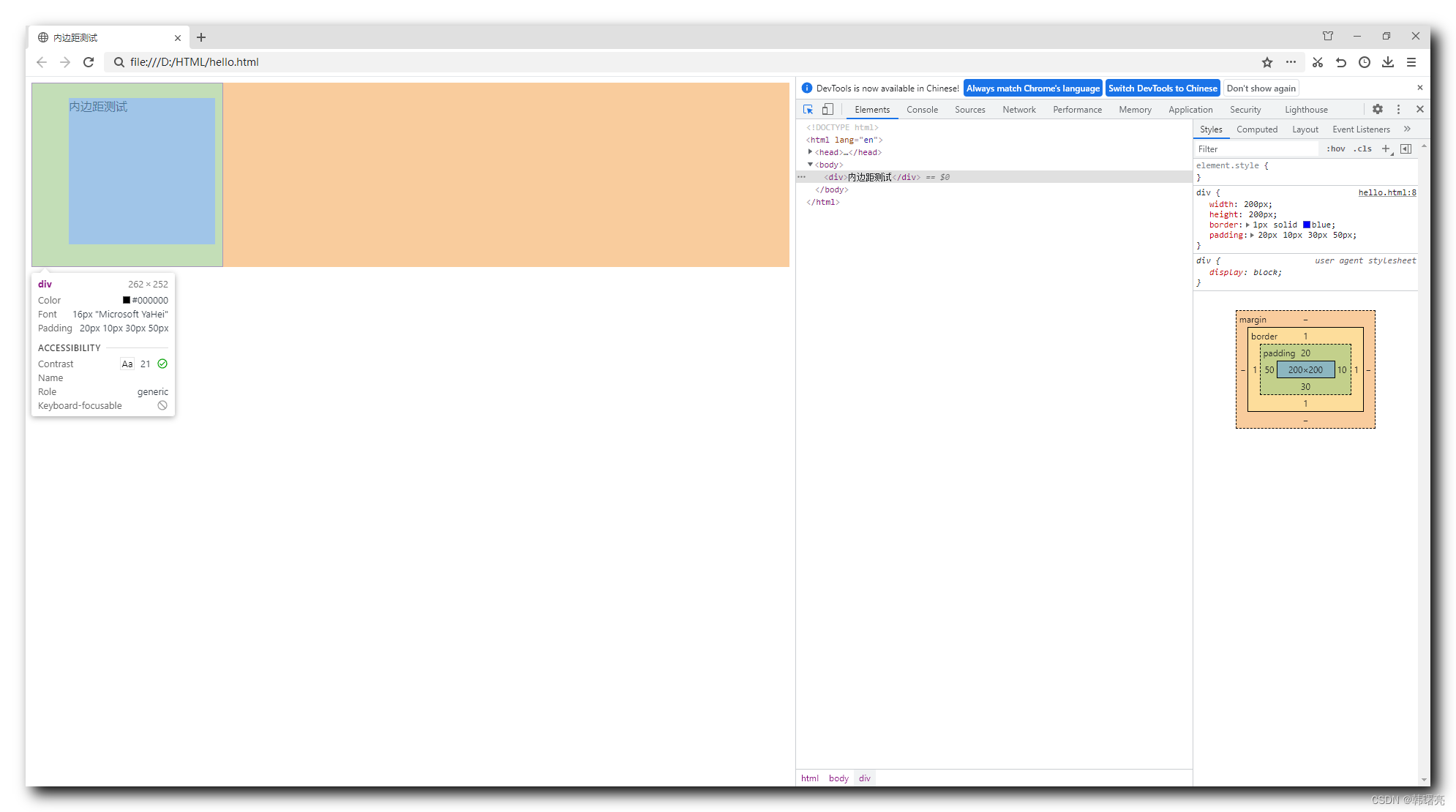Select the div element in breadcrumb
1456x812 pixels.
[x=863, y=778]
